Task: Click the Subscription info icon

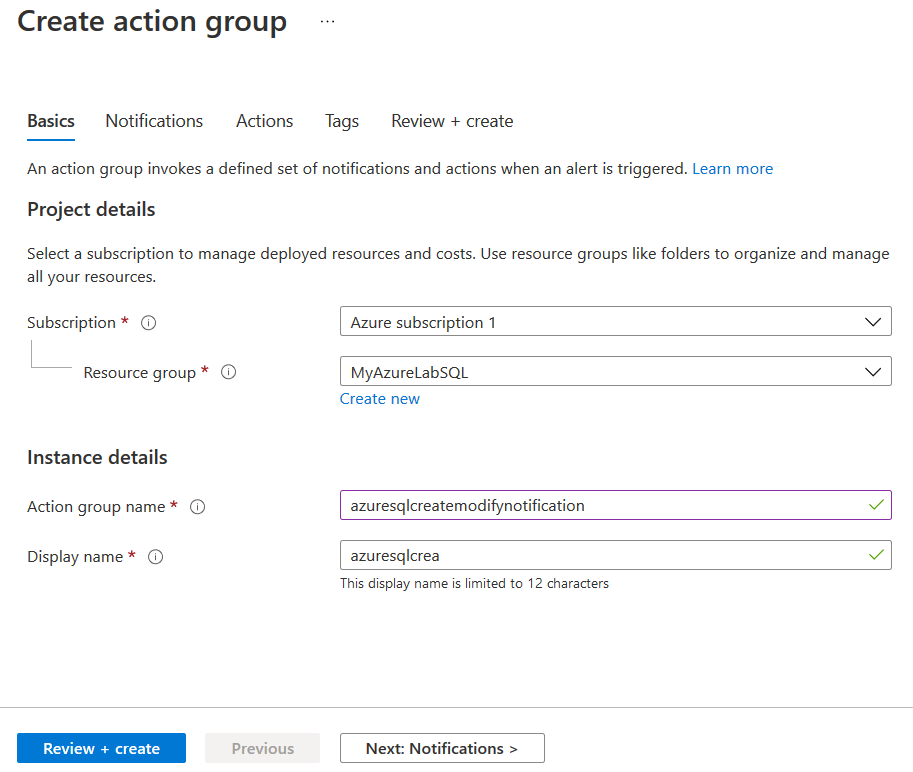Action: point(149,323)
